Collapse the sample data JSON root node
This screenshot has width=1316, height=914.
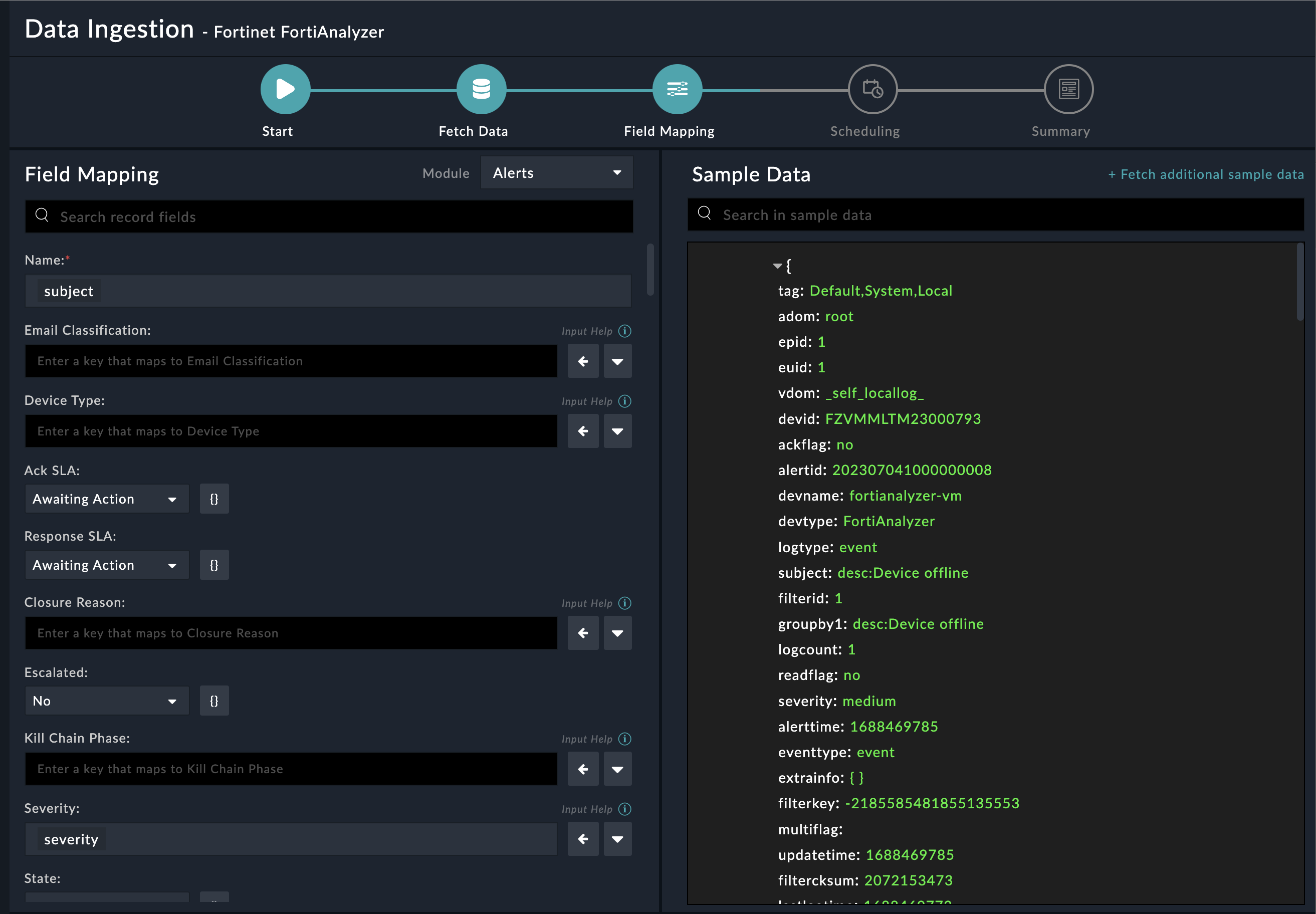777,266
